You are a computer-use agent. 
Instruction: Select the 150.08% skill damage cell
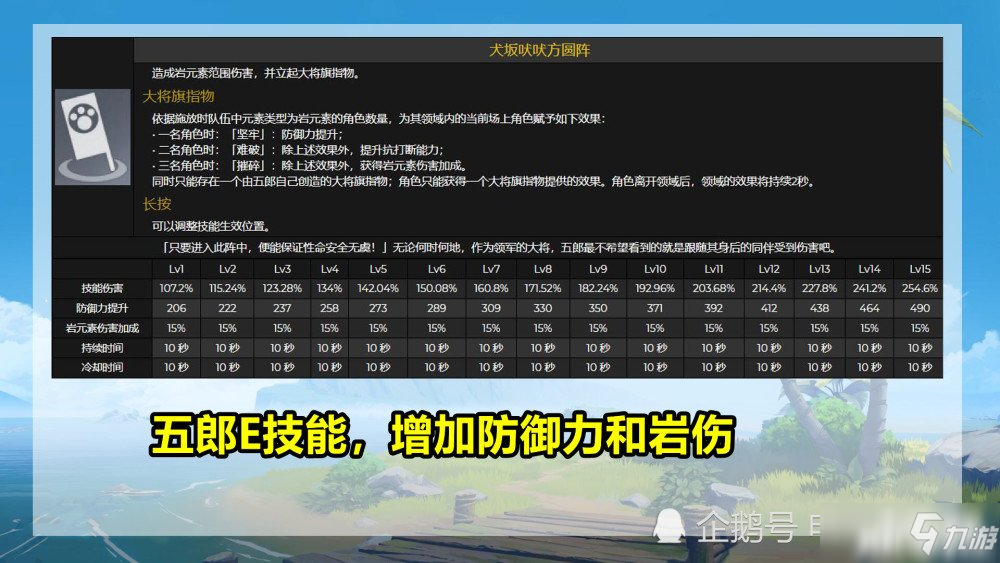coord(437,289)
